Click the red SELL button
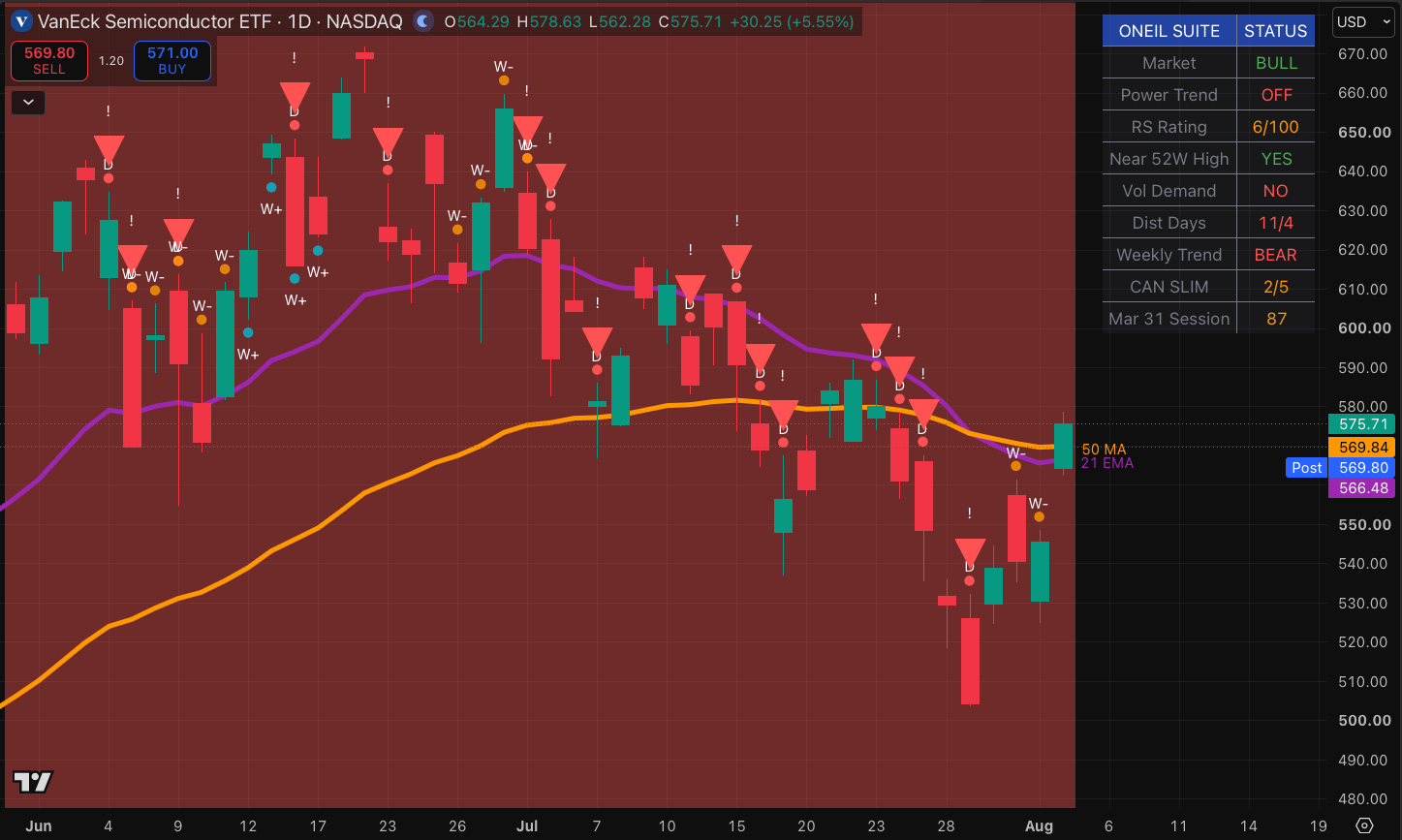The height and width of the screenshot is (840, 1402). click(49, 61)
